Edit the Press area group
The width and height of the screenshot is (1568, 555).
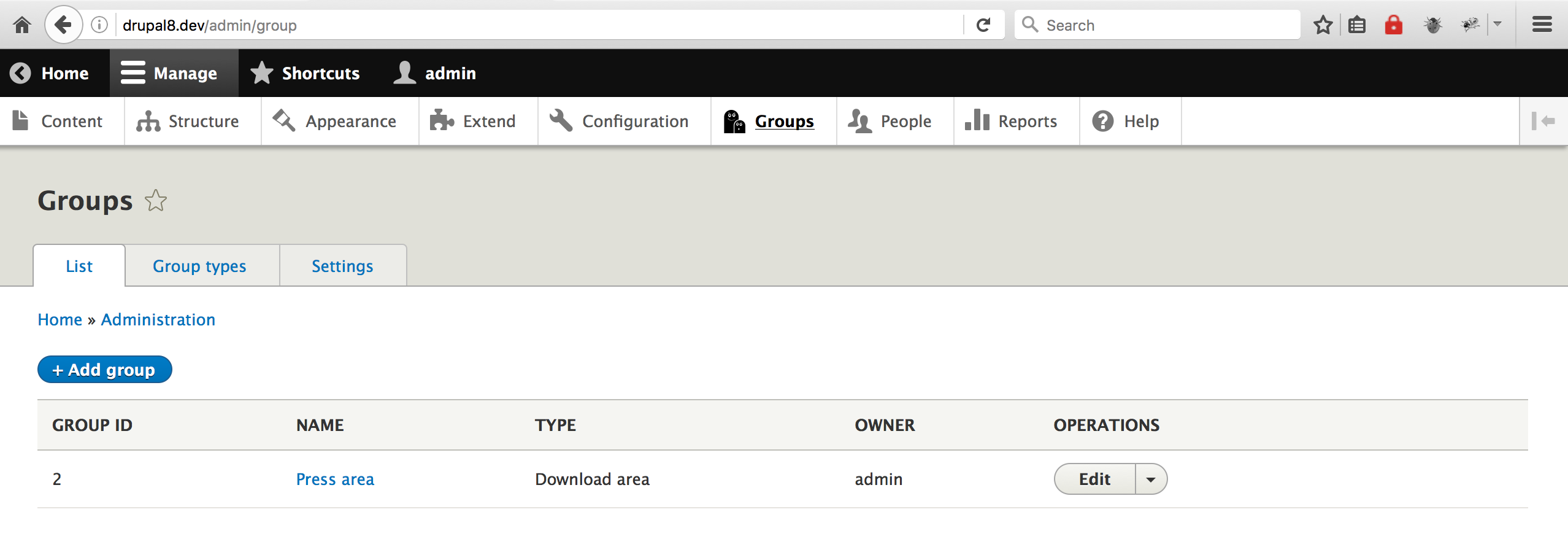click(x=1094, y=479)
